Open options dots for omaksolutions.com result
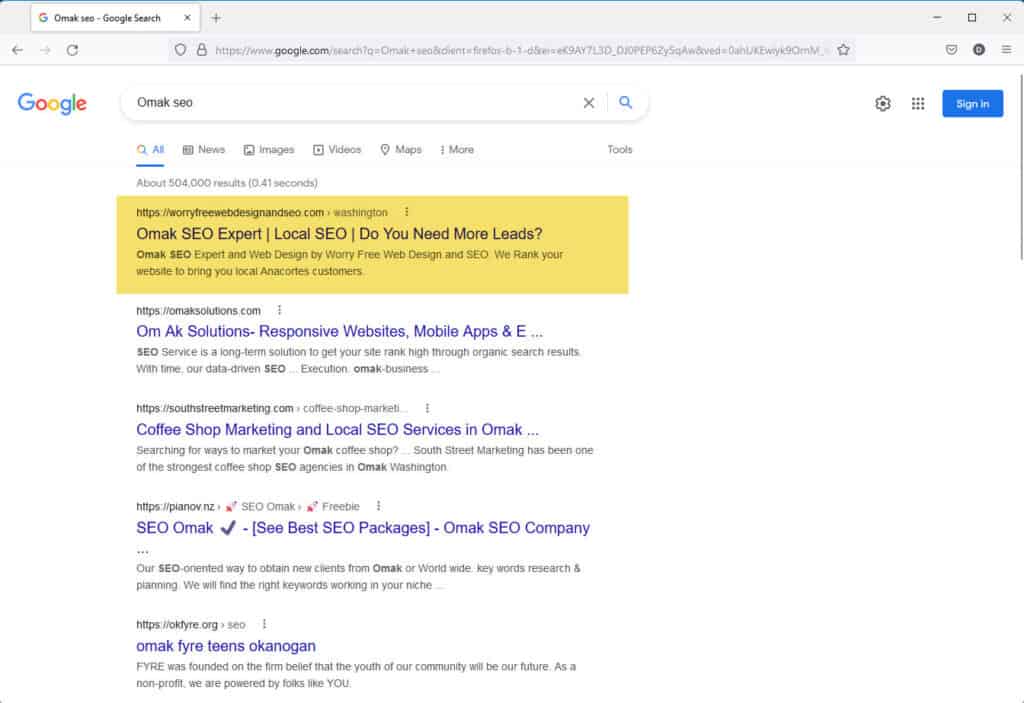This screenshot has width=1024, height=703. (x=279, y=310)
